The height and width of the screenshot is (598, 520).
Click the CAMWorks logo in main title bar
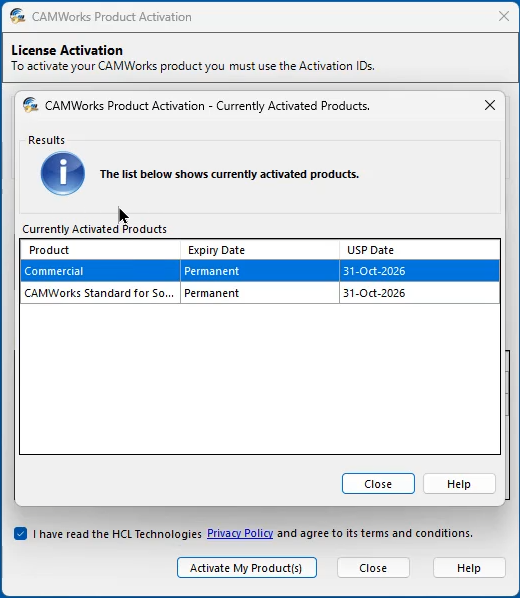(x=18, y=16)
